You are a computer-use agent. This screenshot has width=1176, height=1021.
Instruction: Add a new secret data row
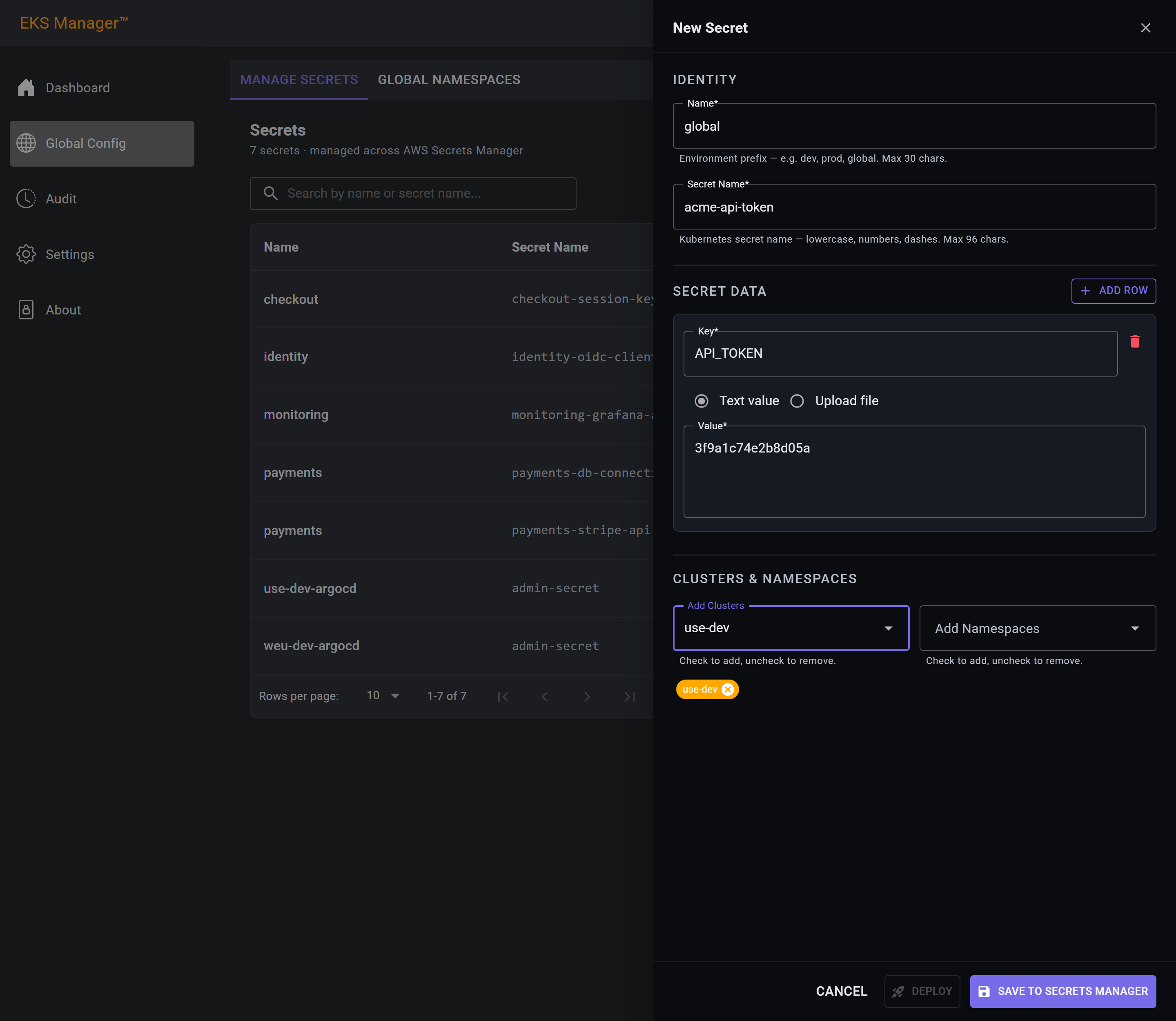pos(1114,290)
